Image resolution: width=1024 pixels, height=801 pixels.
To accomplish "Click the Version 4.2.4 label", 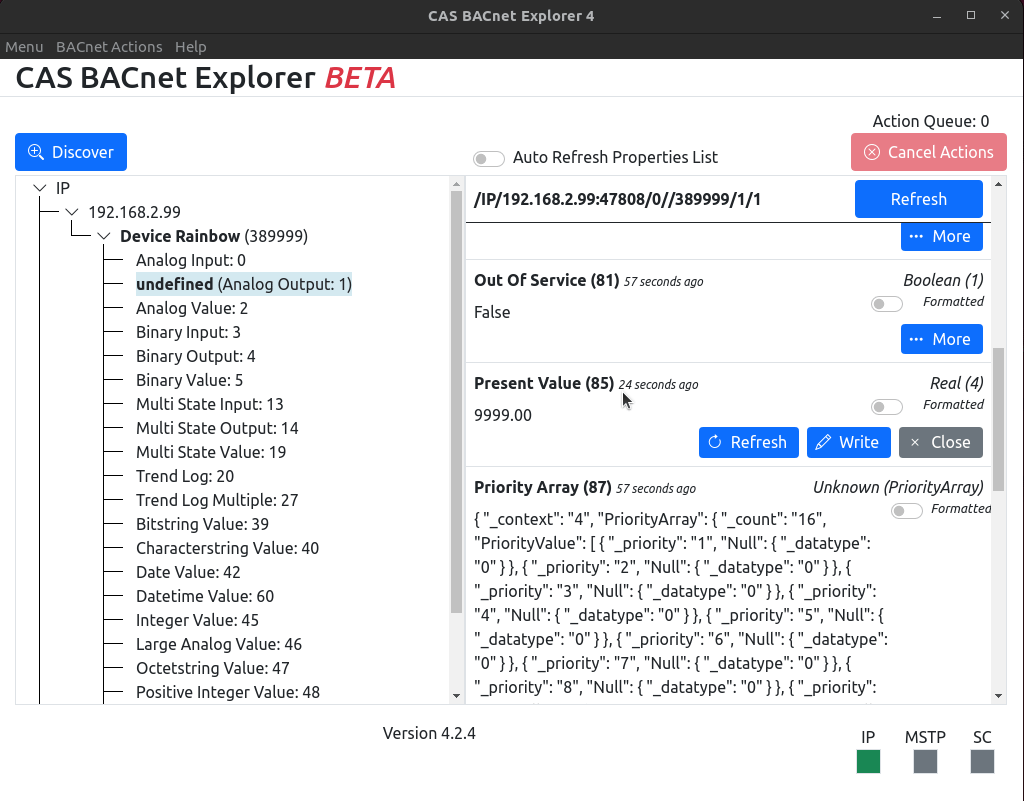I will [x=429, y=734].
